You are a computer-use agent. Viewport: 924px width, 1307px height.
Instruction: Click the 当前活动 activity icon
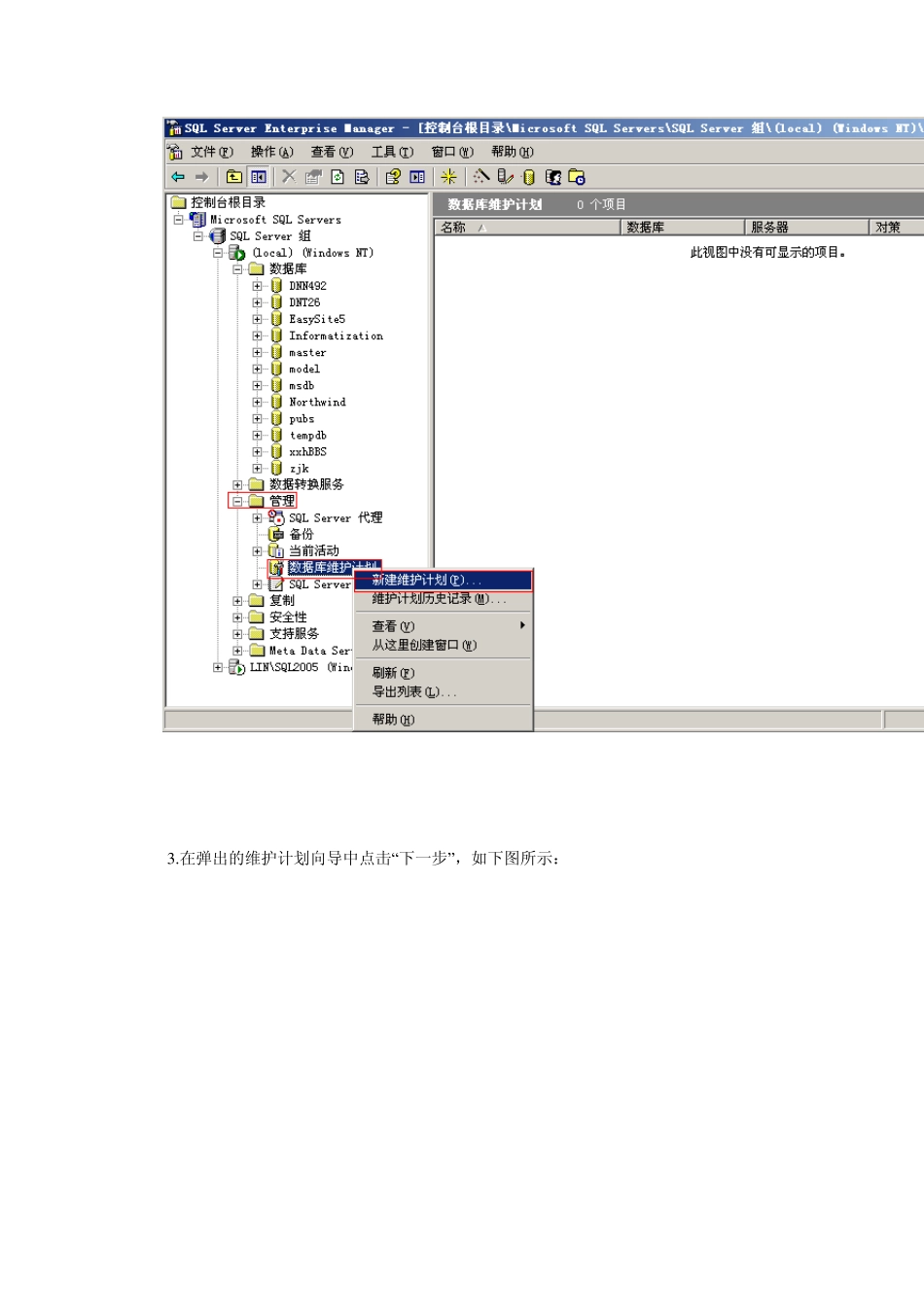tap(276, 550)
